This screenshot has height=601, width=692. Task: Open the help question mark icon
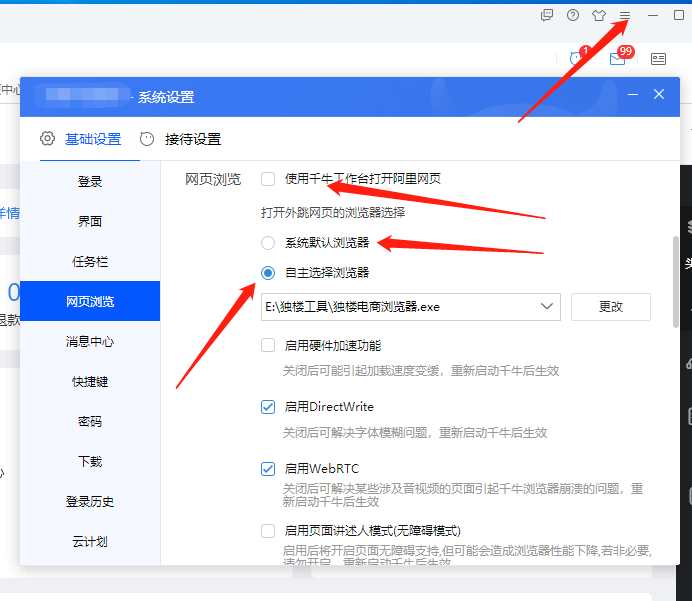[573, 15]
